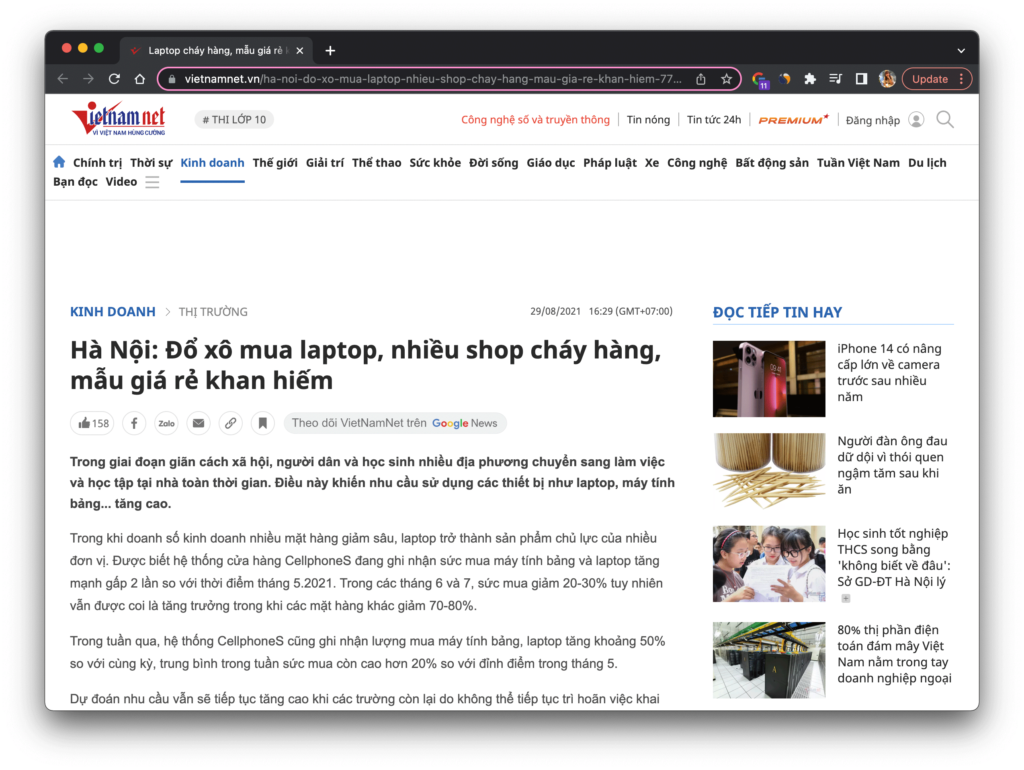Select the Thể thao menu item
The width and height of the screenshot is (1024, 770).
click(376, 163)
